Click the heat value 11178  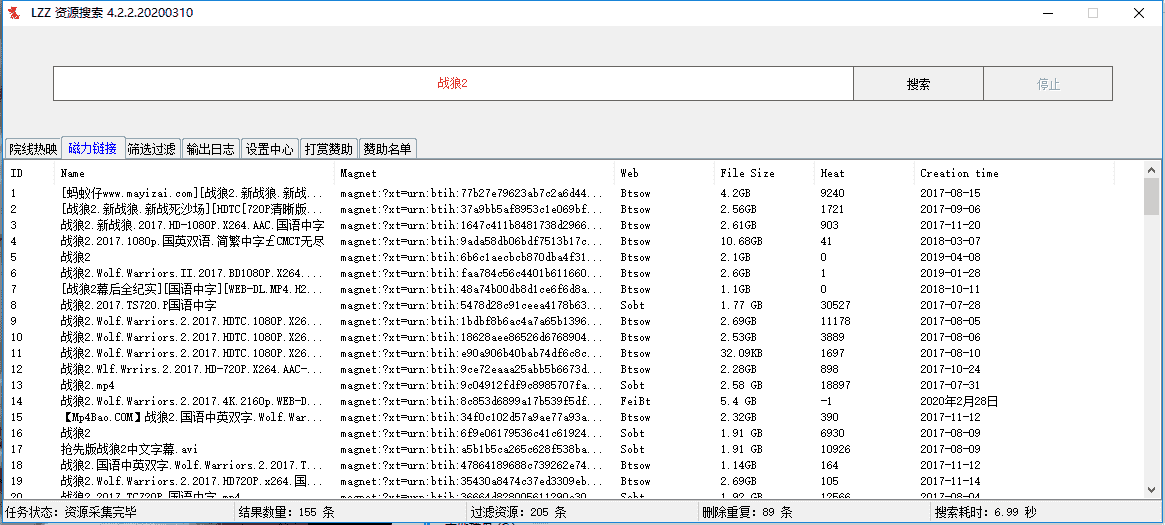(835, 321)
